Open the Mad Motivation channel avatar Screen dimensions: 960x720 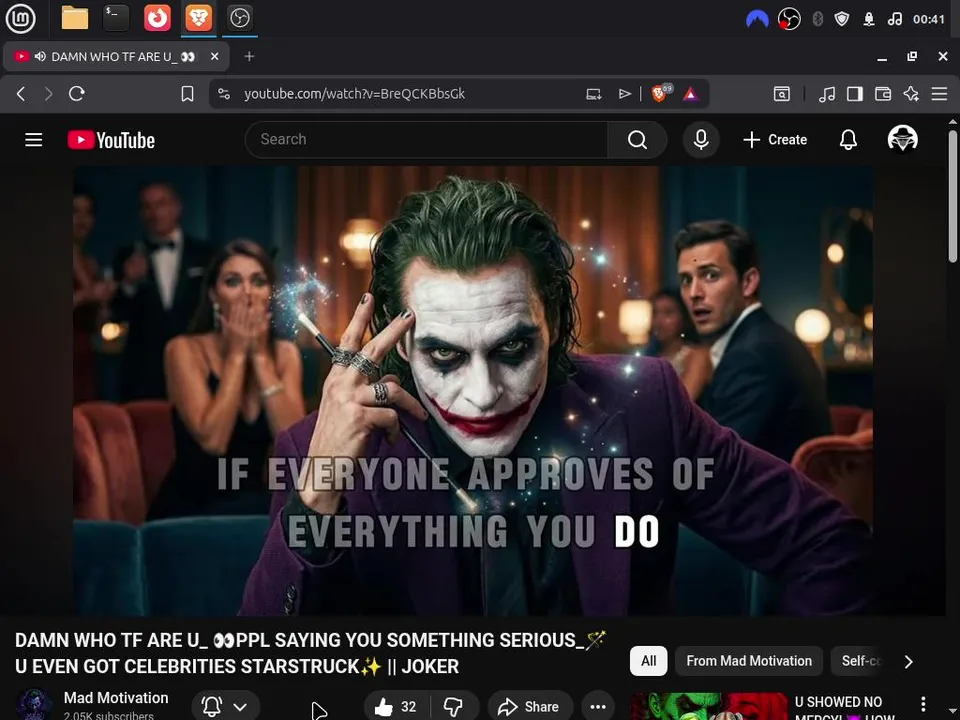[x=34, y=705]
